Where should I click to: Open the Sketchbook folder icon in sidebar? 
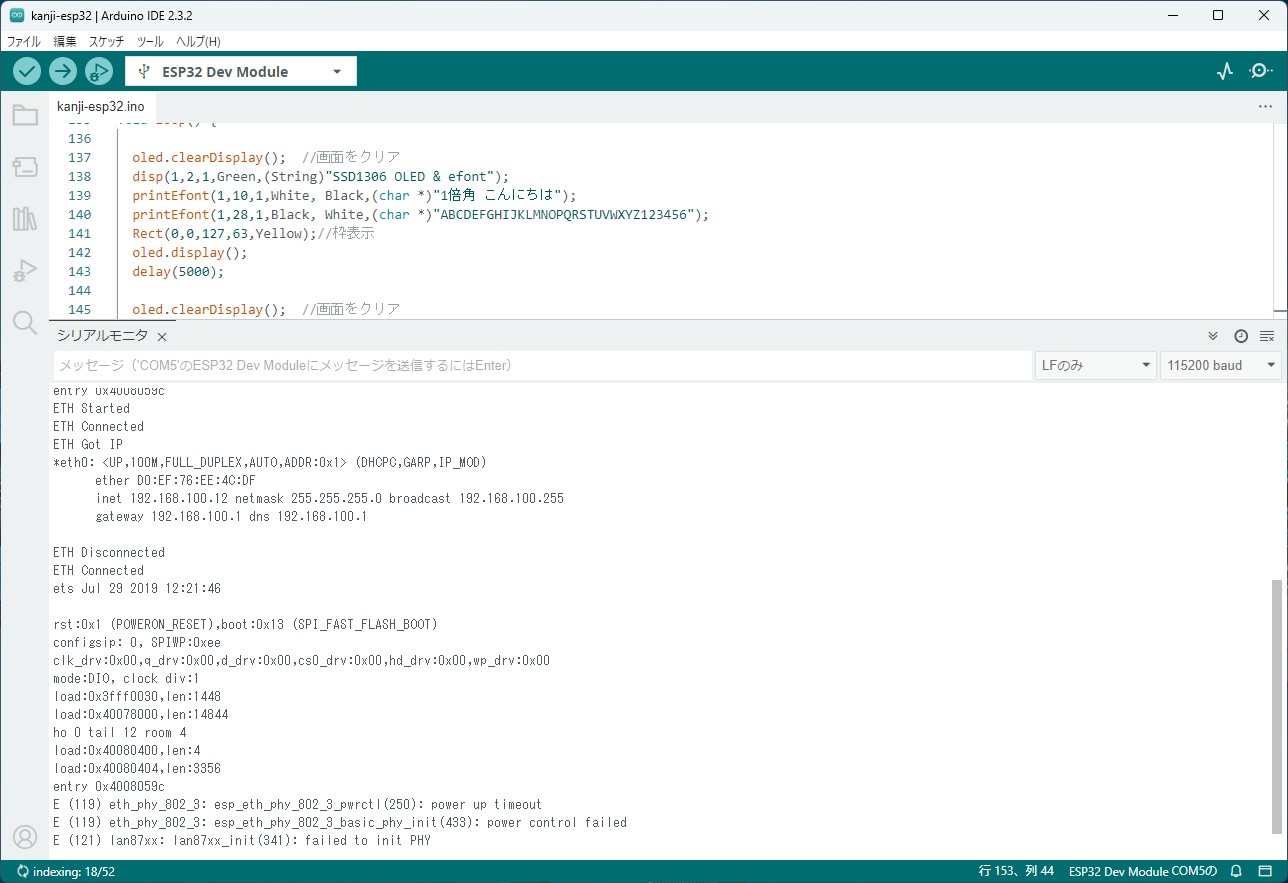[25, 116]
